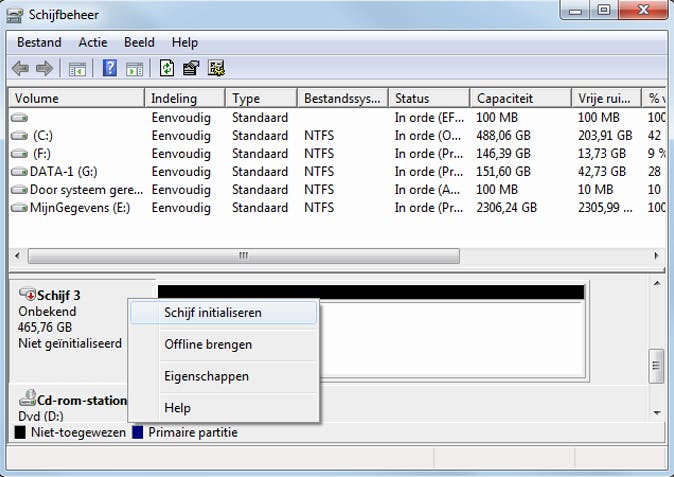This screenshot has width=674, height=477.
Task: Click the 2306,24 GB capacity cell
Action: click(506, 208)
